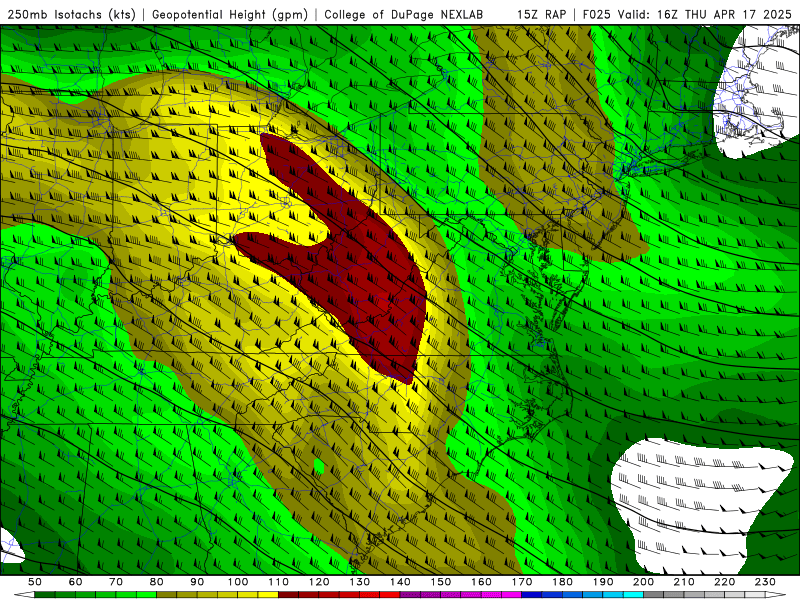Click the '130' color scale label

pos(359,582)
